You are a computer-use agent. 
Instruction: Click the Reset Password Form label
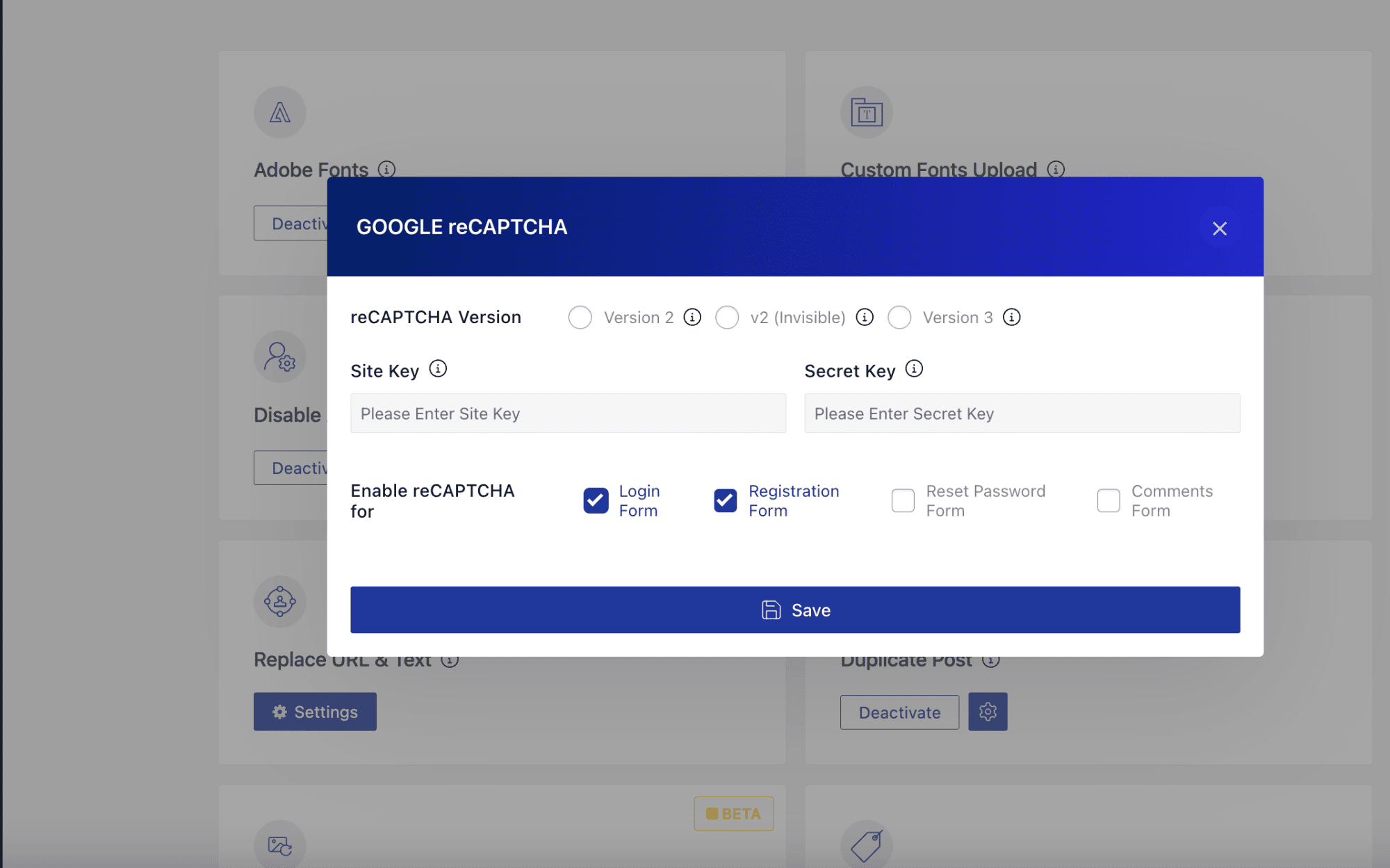(x=986, y=500)
